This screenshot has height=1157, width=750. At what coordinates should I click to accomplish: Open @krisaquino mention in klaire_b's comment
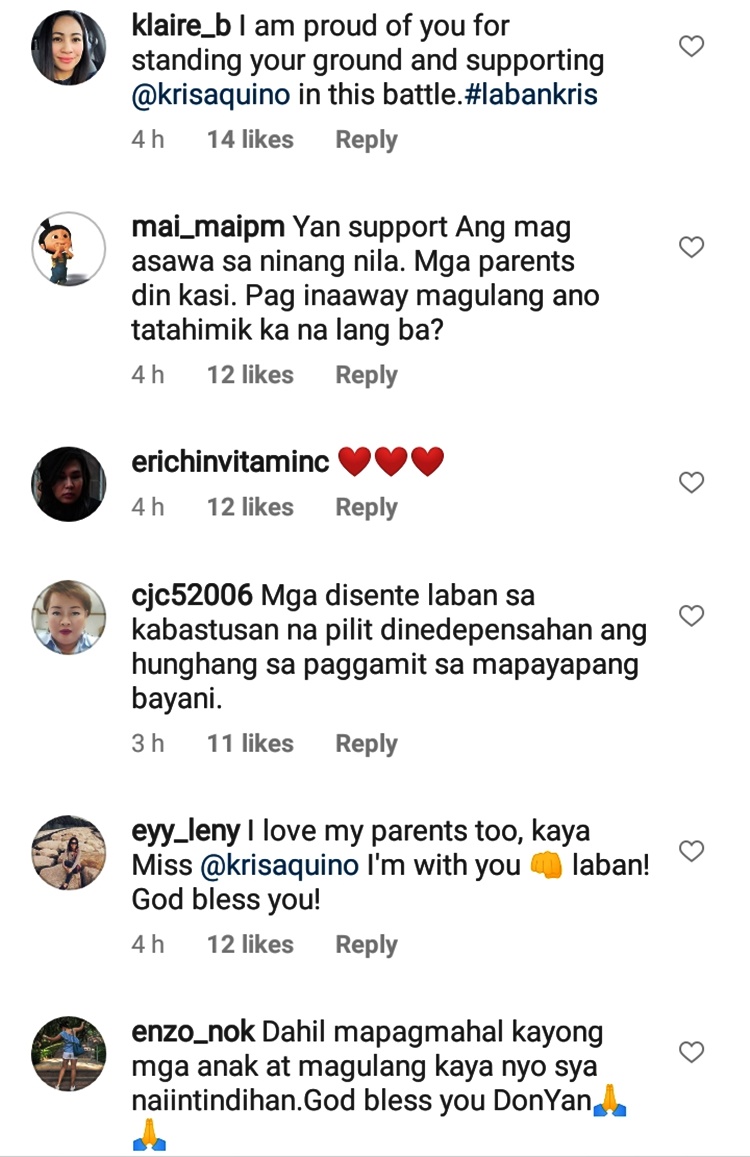click(211, 95)
